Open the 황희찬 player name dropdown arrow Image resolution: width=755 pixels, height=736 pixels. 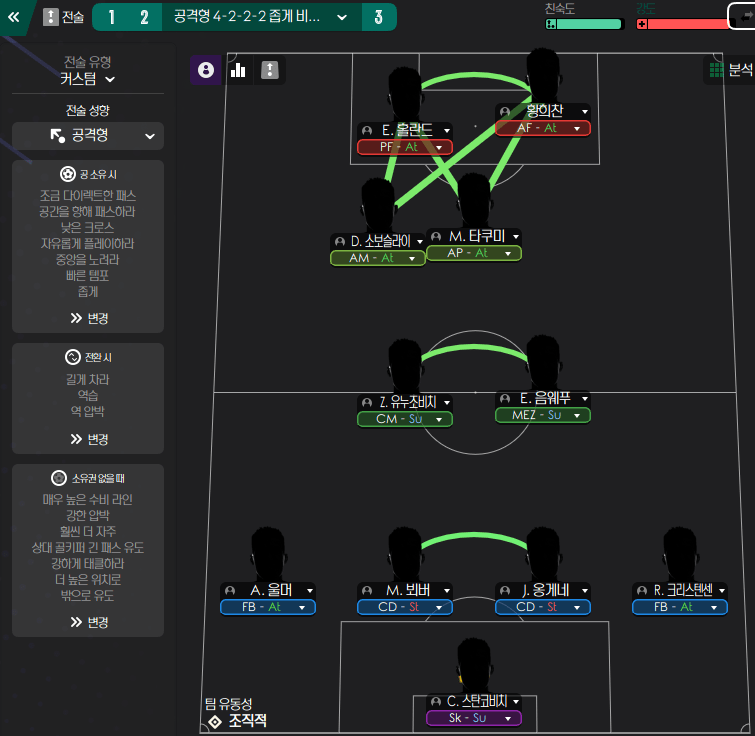585,112
